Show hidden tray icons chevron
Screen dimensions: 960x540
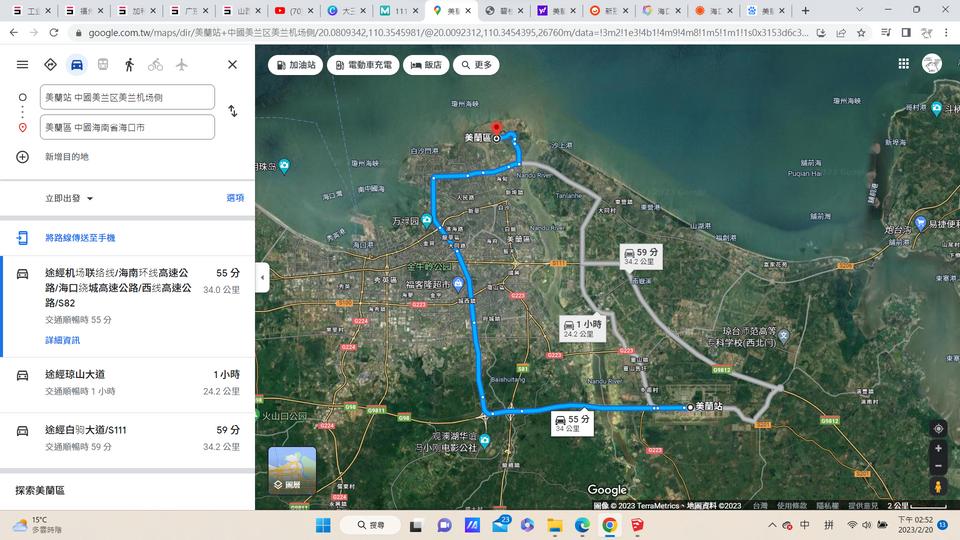[x=772, y=525]
